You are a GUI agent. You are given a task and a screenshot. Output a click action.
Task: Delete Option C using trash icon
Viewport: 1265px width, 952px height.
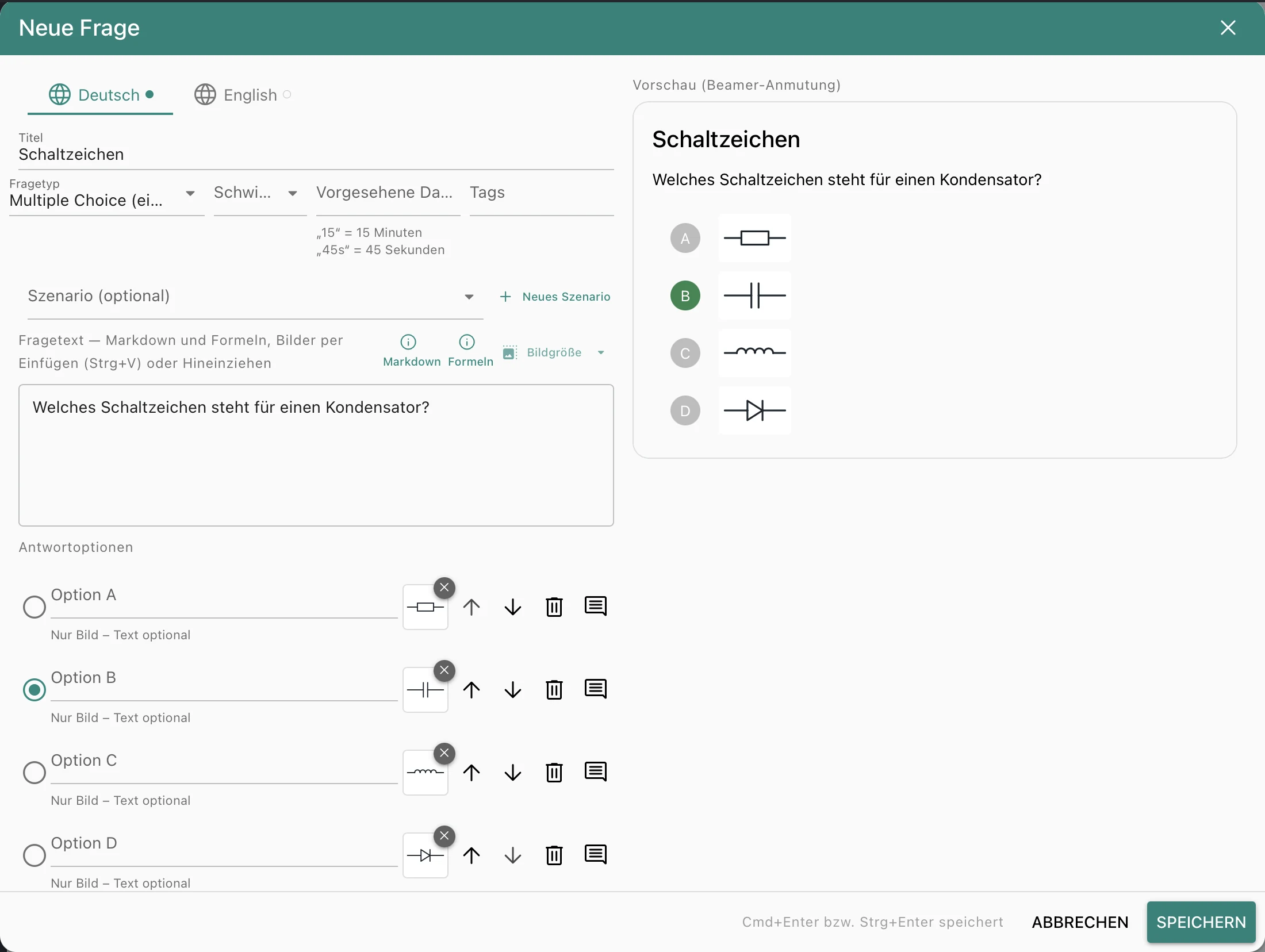554,772
